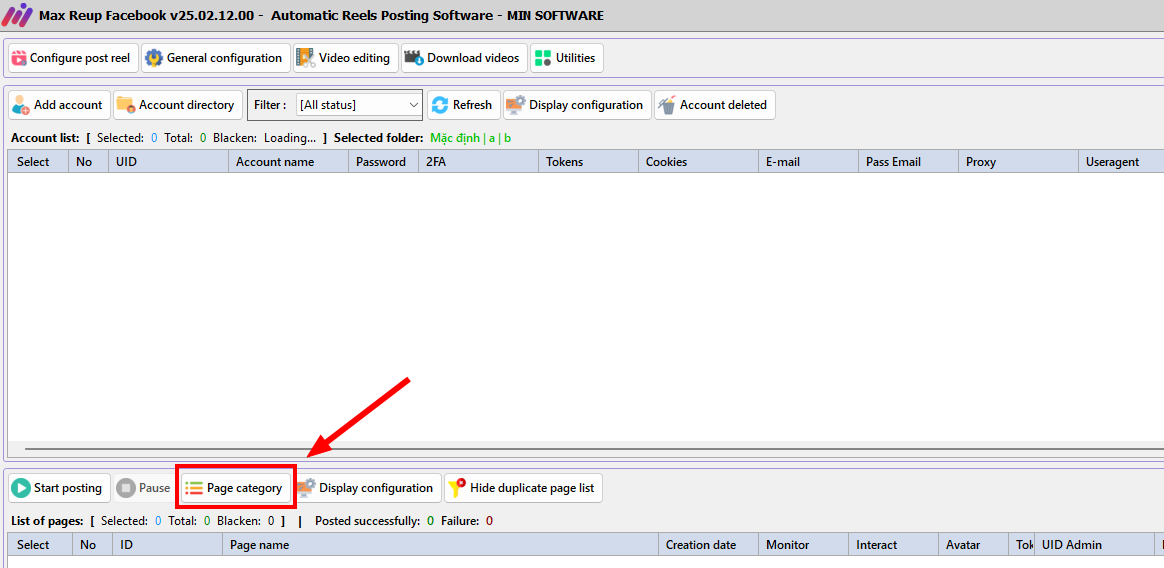Screen dimensions: 1164x568
Task: Click the Add account button
Action: point(59,105)
